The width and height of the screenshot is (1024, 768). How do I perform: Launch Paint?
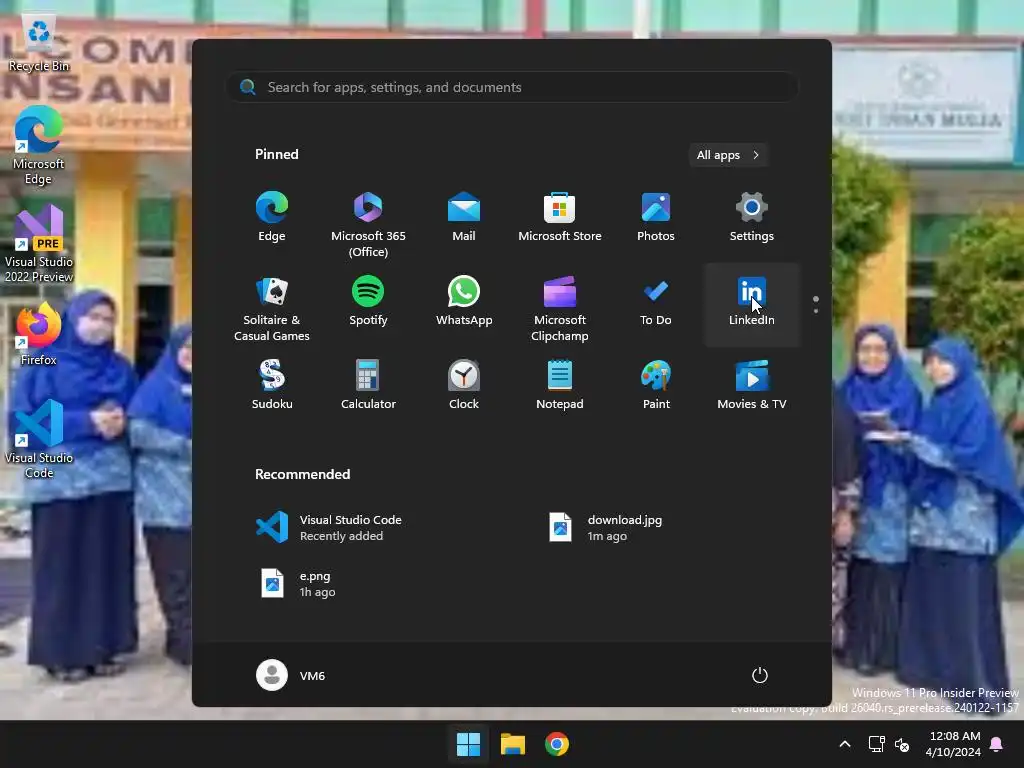click(656, 385)
